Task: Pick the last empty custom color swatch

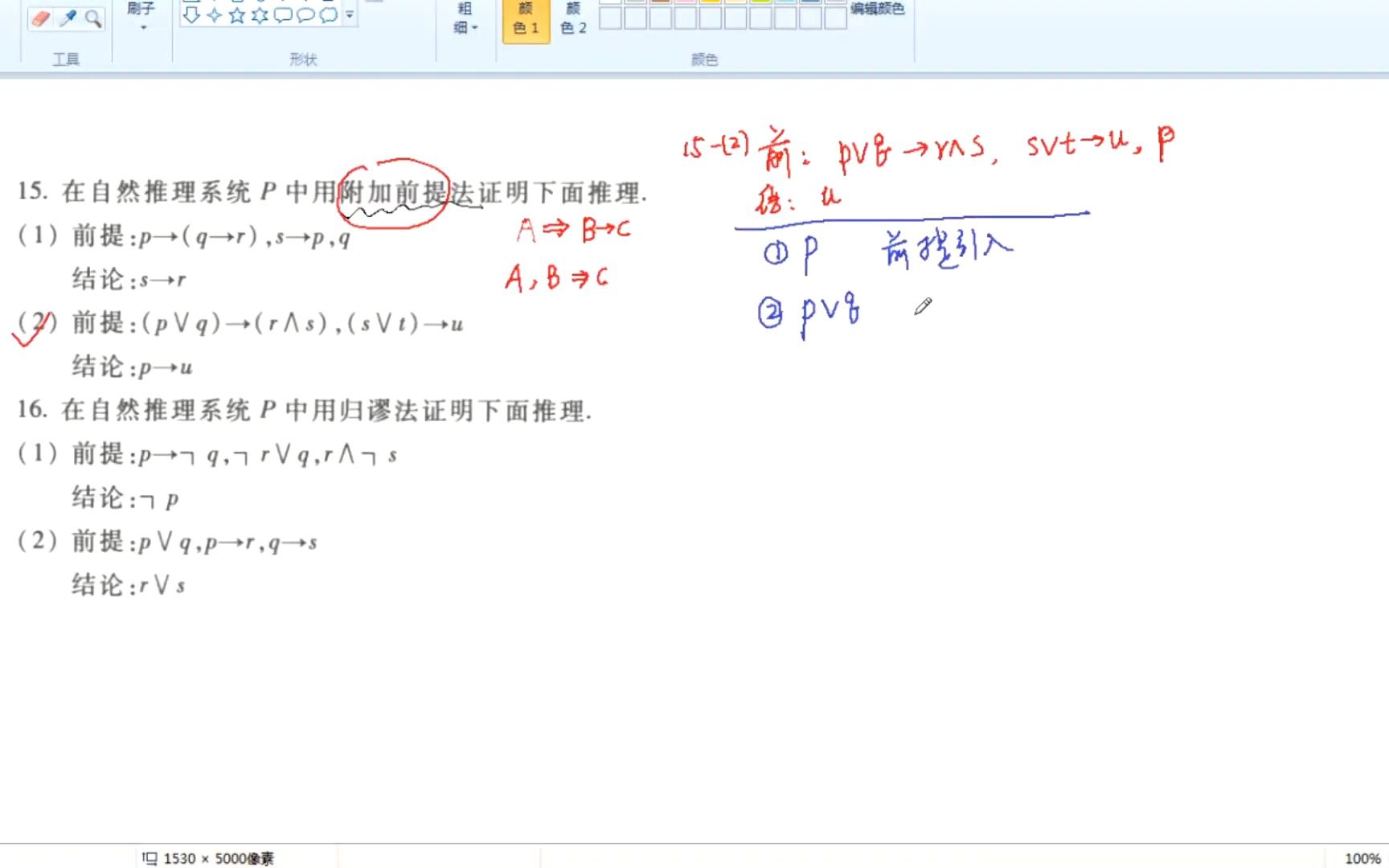Action: tap(835, 18)
